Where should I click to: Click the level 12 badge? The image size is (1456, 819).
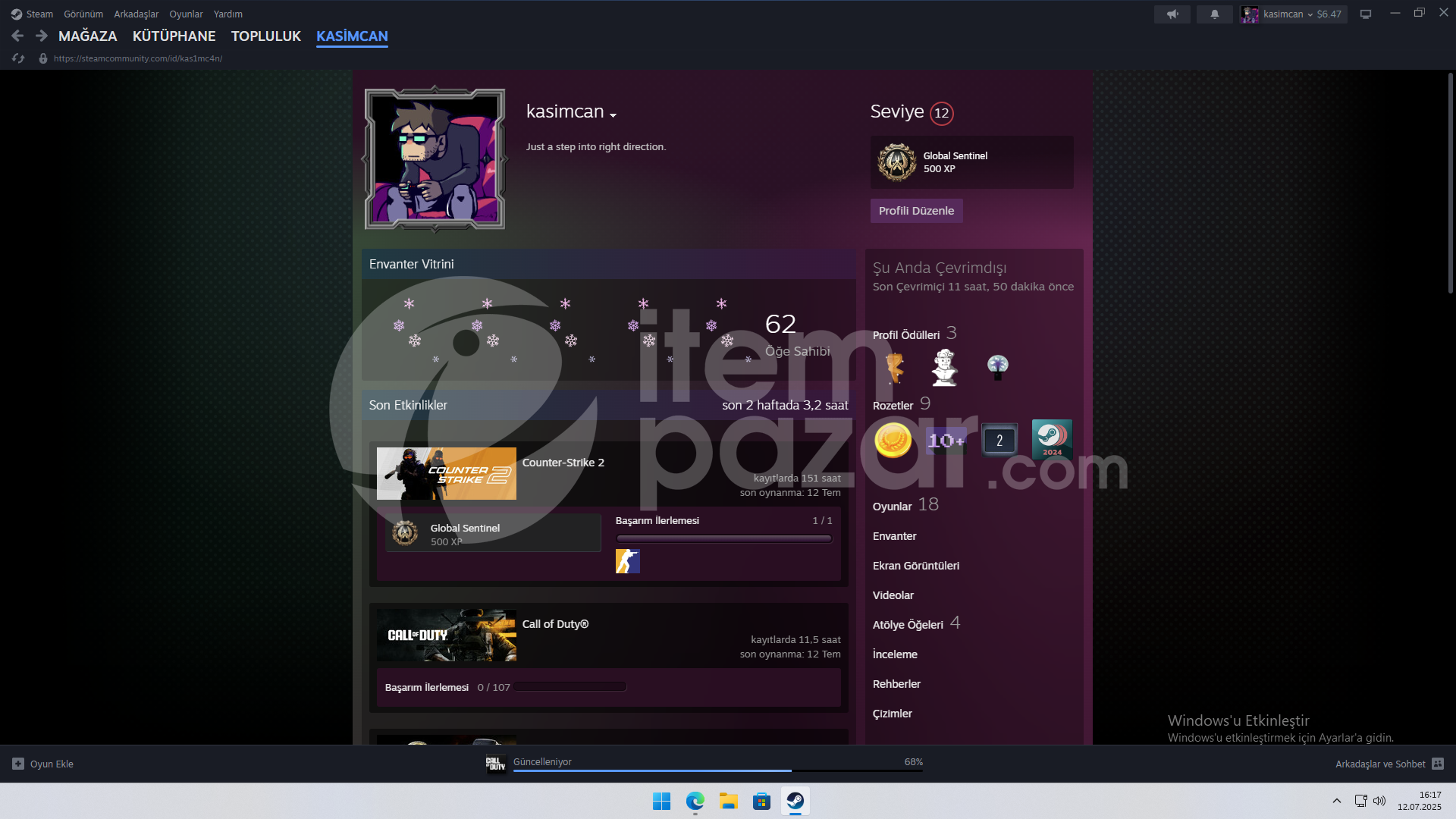point(942,113)
